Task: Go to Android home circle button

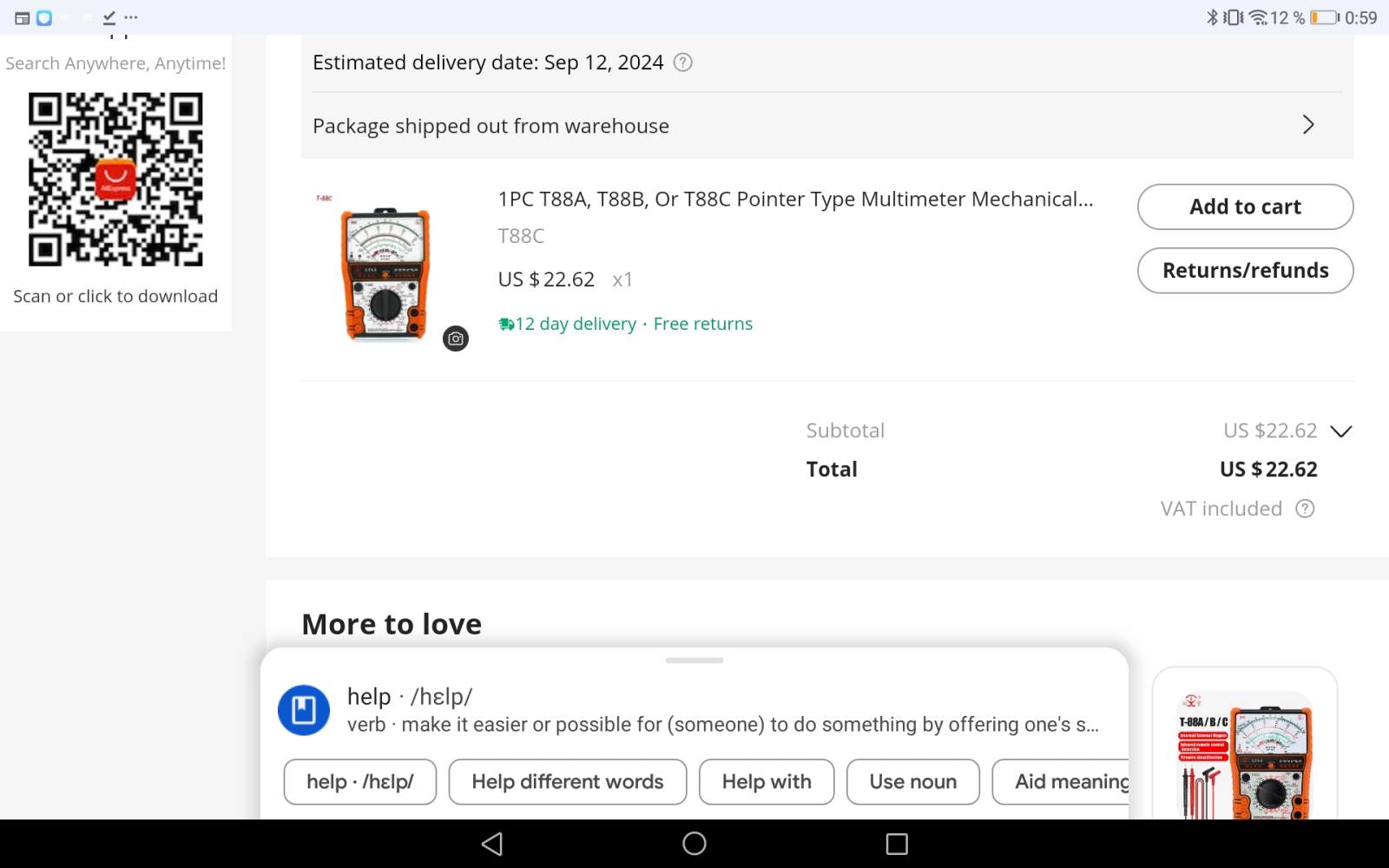Action: coord(694,844)
